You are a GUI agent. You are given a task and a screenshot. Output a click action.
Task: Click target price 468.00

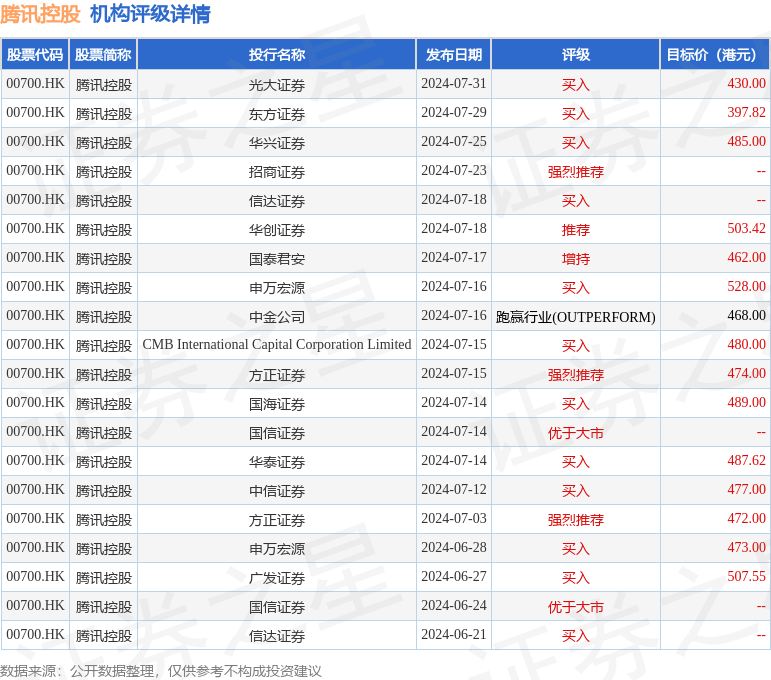pos(746,316)
